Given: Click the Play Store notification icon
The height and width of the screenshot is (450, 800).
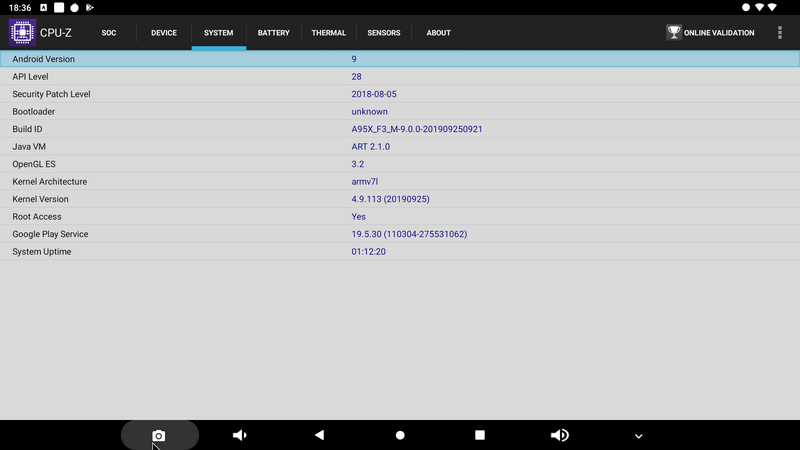Looking at the screenshot, I should pyautogui.click(x=90, y=7).
